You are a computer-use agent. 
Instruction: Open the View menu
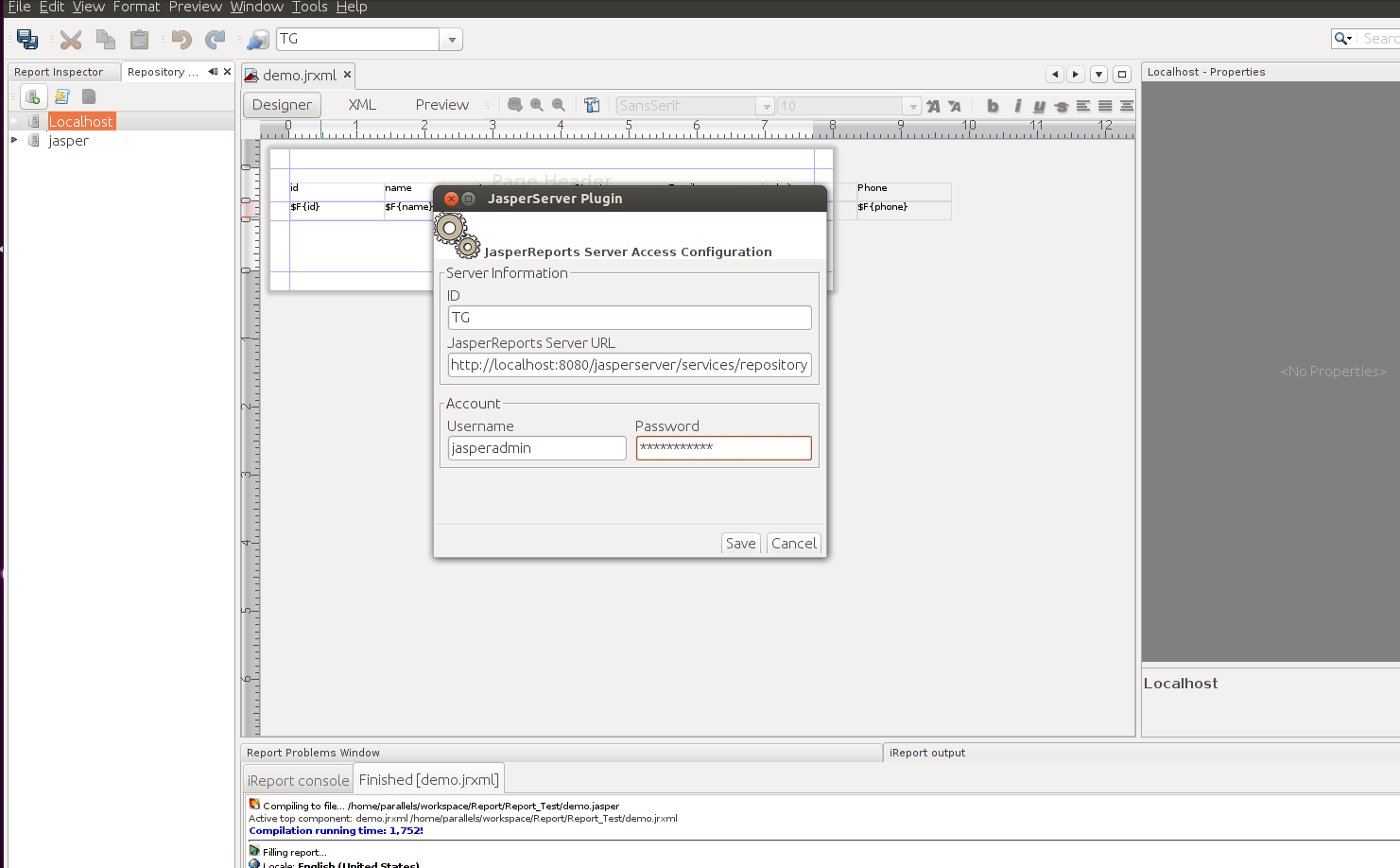[89, 8]
